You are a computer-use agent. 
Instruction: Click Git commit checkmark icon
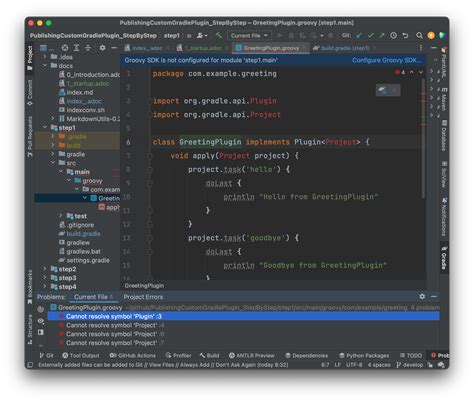(x=370, y=35)
